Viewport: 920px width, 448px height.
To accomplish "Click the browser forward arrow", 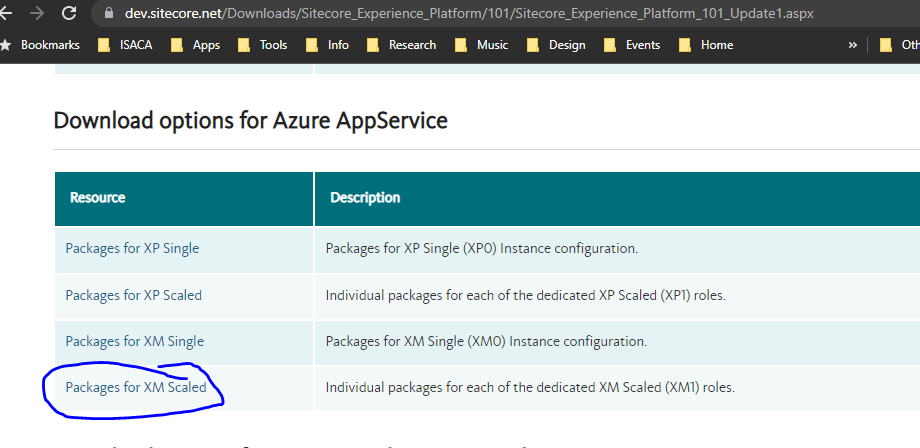I will tap(36, 13).
